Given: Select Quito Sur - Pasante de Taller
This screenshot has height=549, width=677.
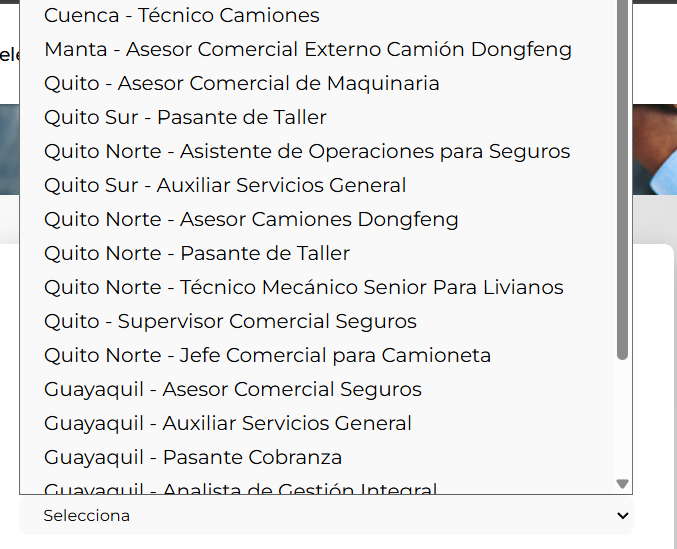Looking at the screenshot, I should coord(185,117).
